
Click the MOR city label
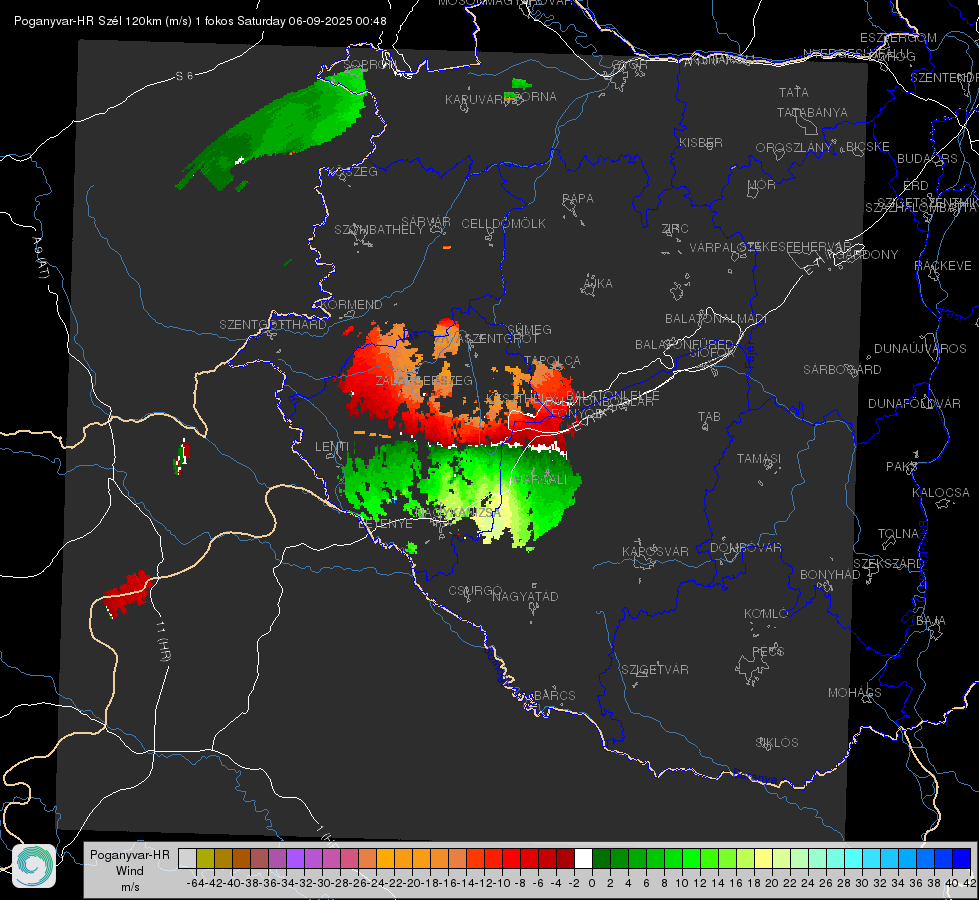pyautogui.click(x=762, y=184)
